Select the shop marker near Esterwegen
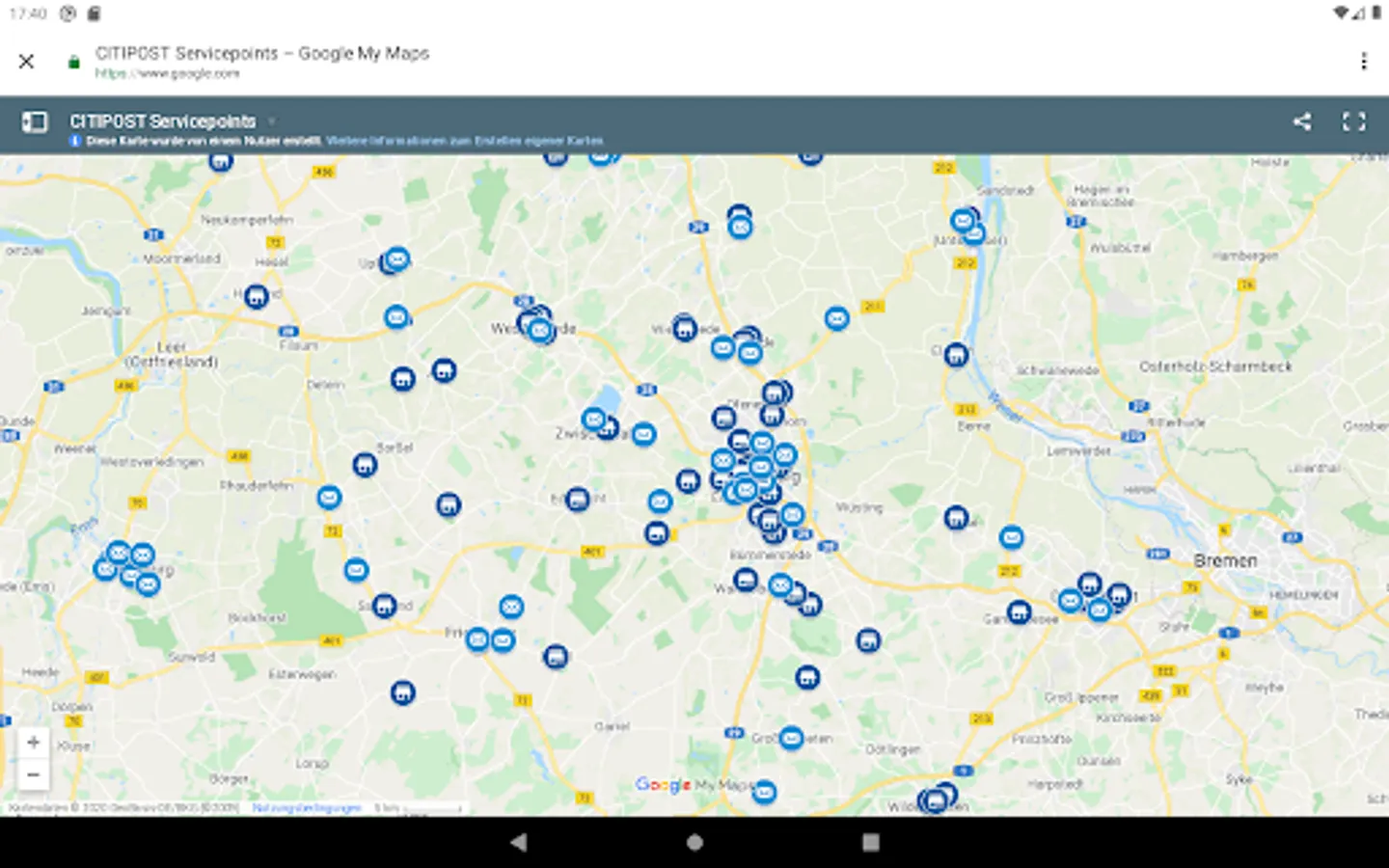This screenshot has height=868, width=1389. click(x=403, y=692)
